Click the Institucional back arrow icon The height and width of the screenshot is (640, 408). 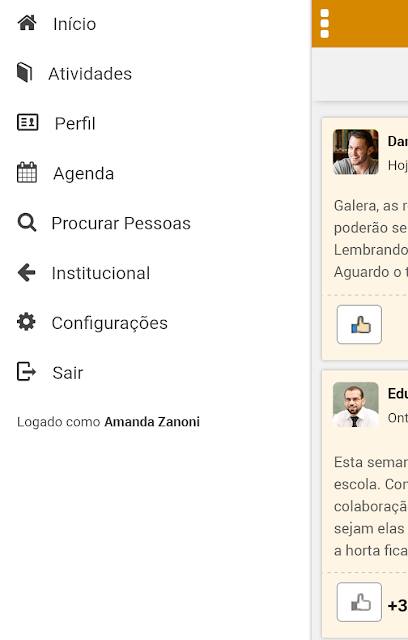point(27,272)
